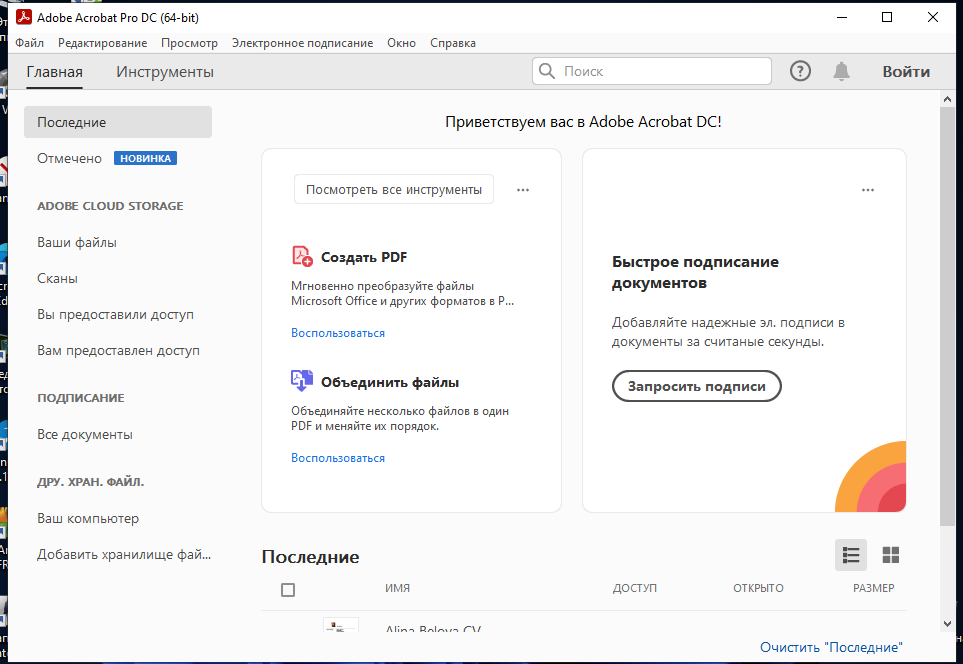Select Последние in the sidebar
Screen dimensions: 963x664
[x=118, y=122]
